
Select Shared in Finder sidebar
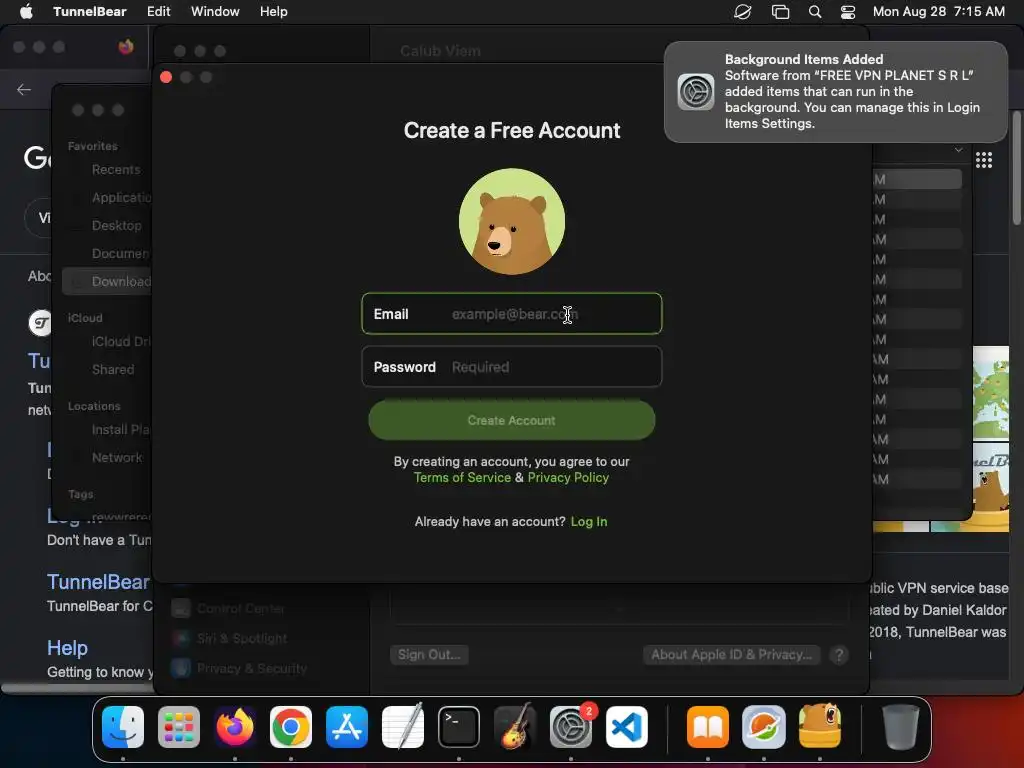[112, 370]
